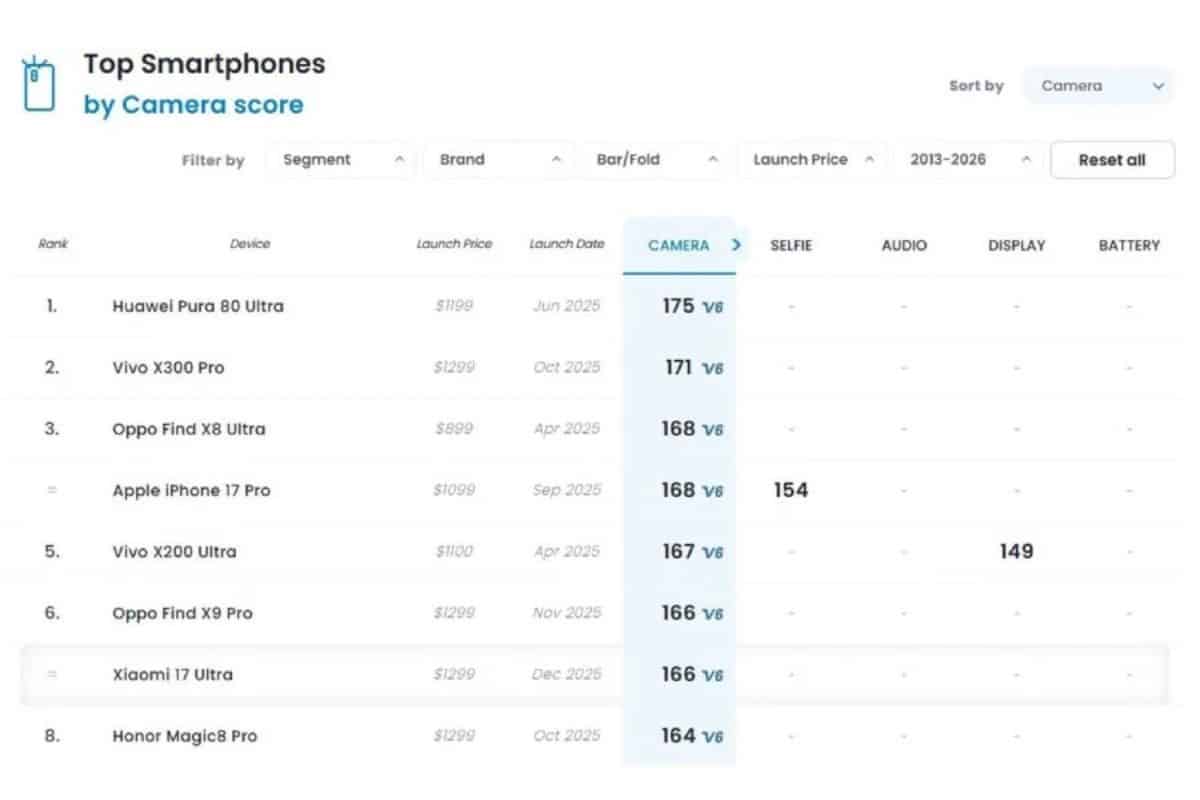The height and width of the screenshot is (800, 1200).
Task: Click the V6 badge for Apple iPhone 17 Pro
Action: click(712, 491)
